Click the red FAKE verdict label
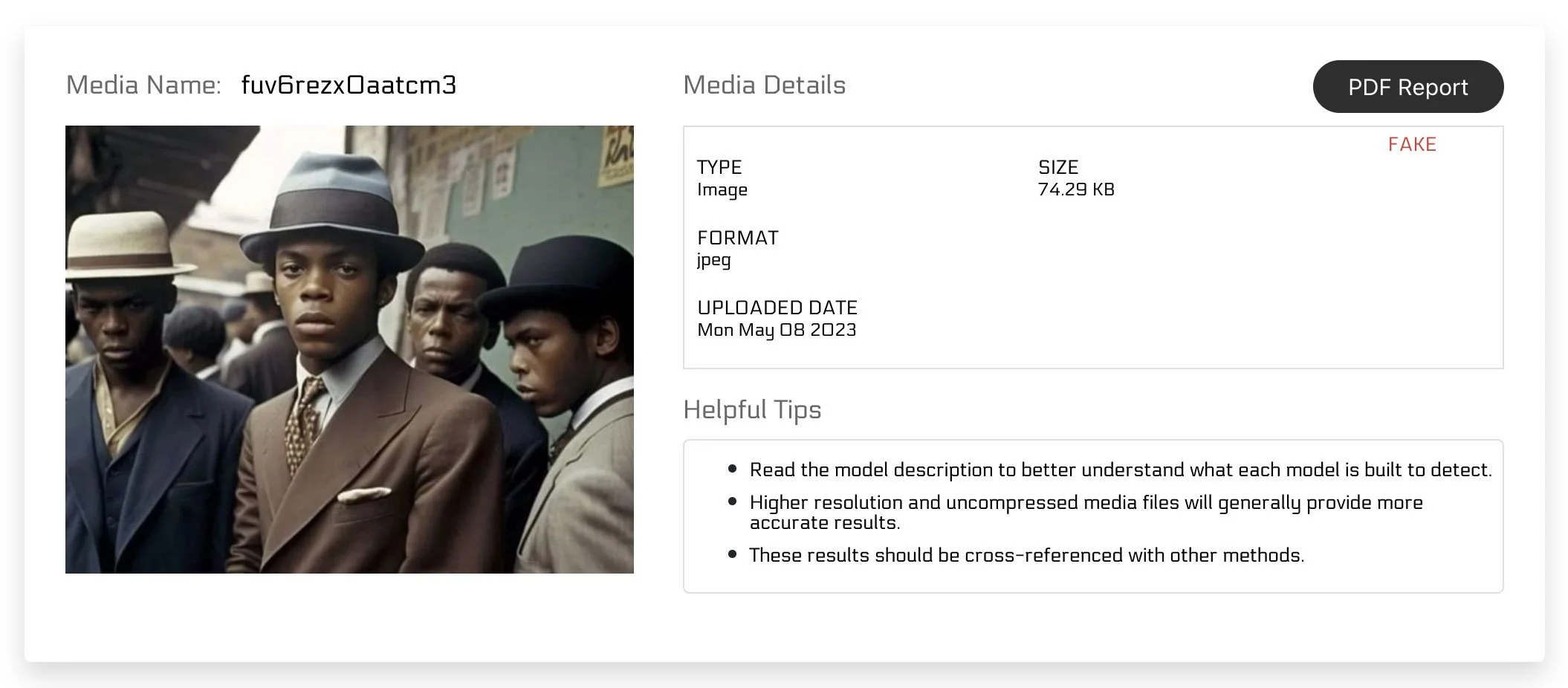This screenshot has height=688, width=1568. click(x=1411, y=144)
